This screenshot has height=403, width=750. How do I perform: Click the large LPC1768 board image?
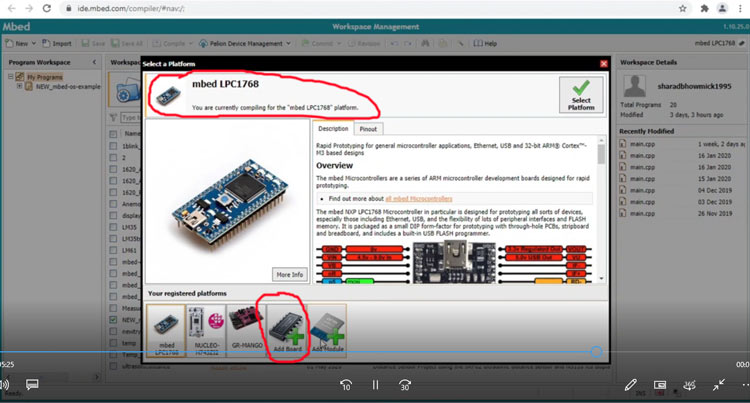[x=229, y=203]
